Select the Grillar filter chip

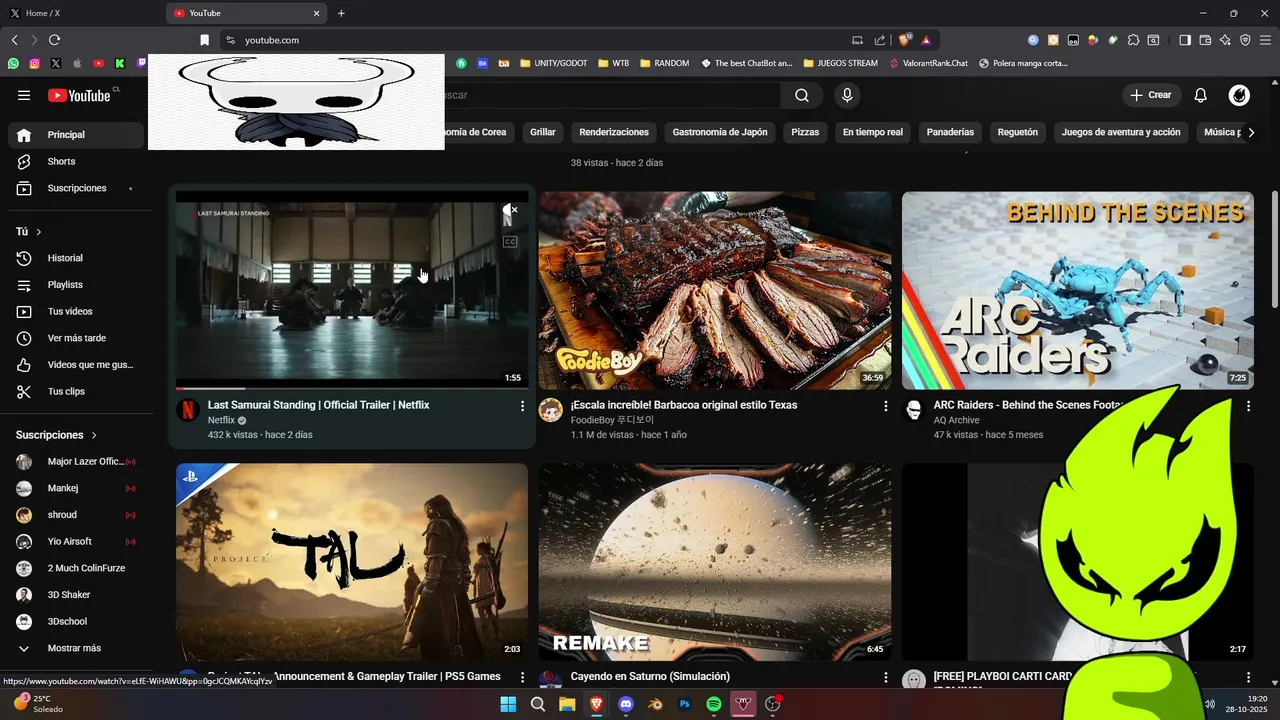(x=543, y=132)
